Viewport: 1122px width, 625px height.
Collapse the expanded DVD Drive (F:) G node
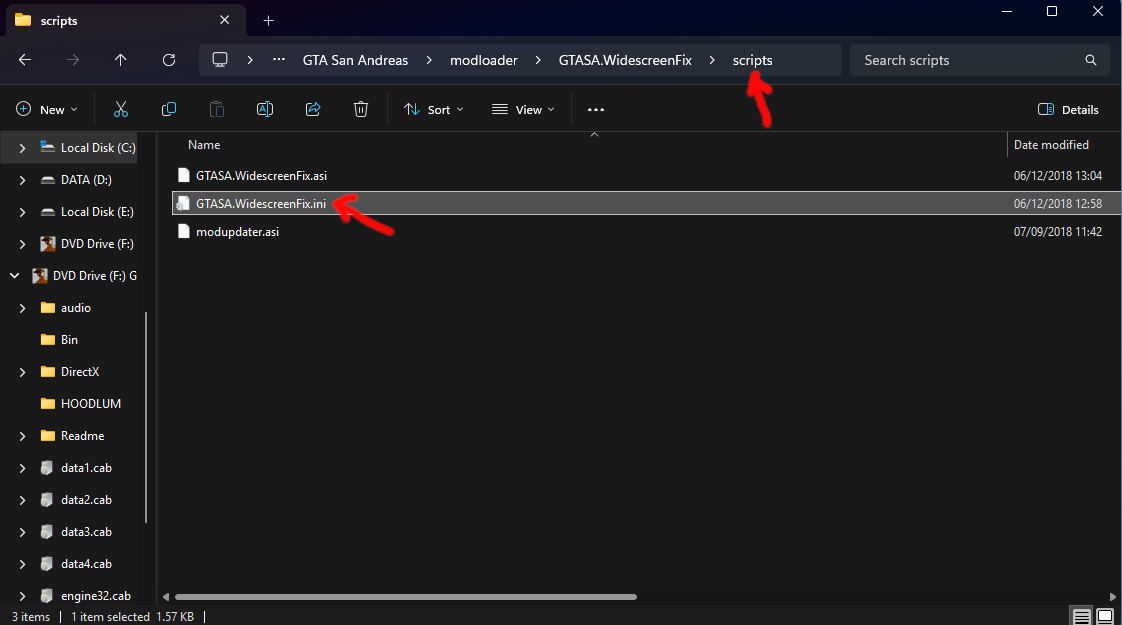[x=14, y=276]
